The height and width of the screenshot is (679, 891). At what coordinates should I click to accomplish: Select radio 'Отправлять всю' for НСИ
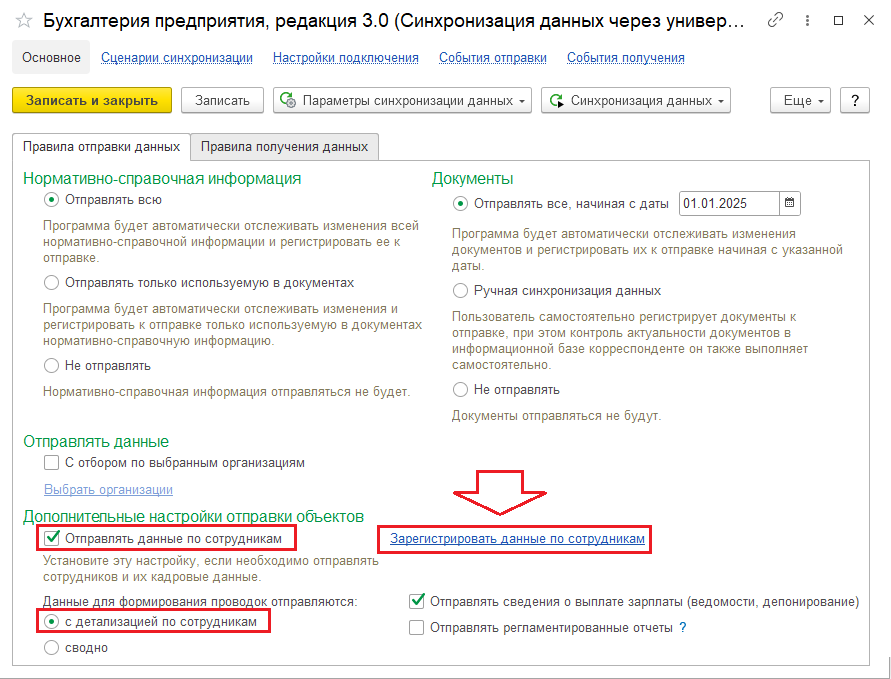(x=51, y=200)
